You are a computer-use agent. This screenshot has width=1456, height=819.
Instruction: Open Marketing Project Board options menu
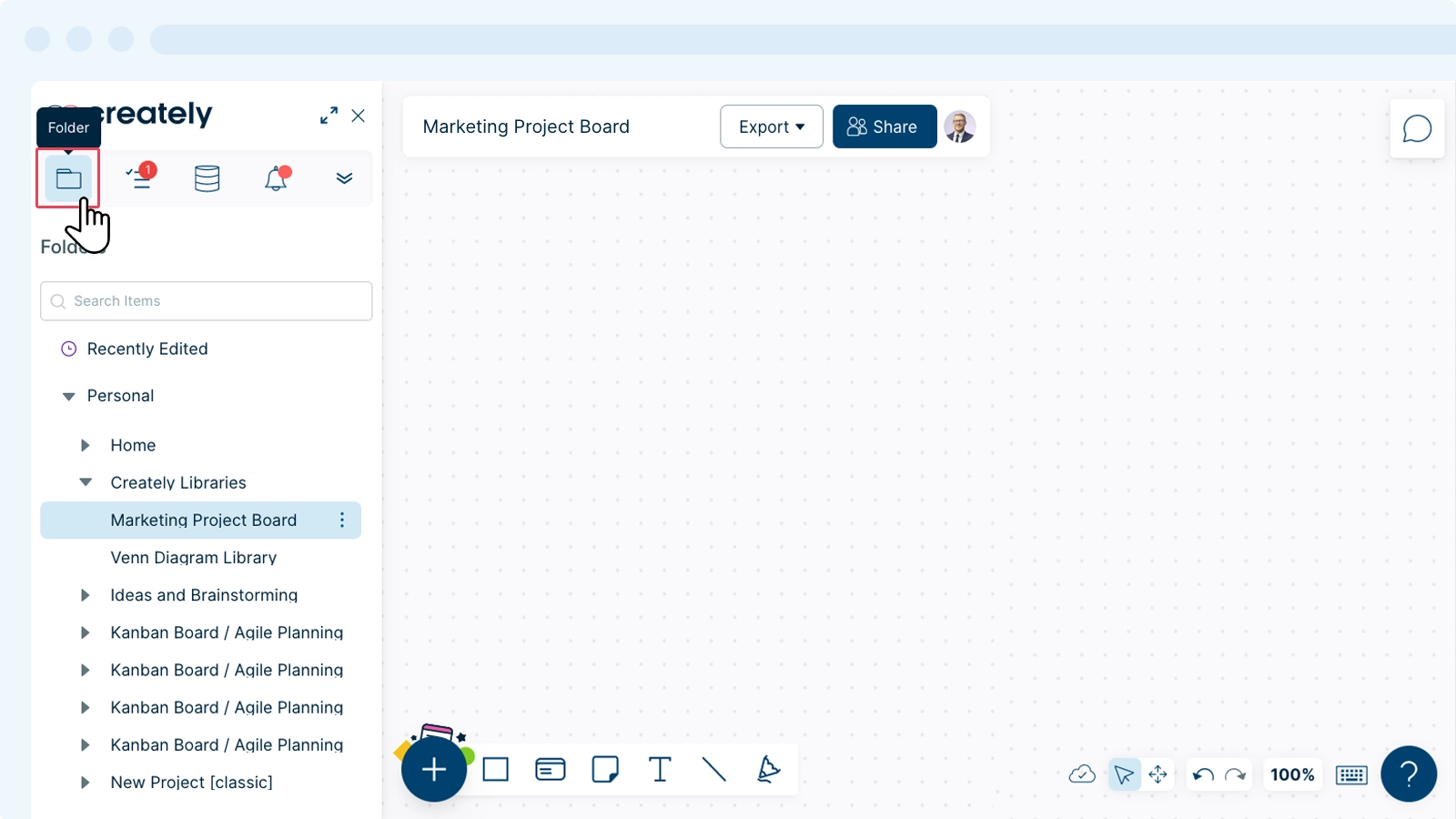coord(342,520)
